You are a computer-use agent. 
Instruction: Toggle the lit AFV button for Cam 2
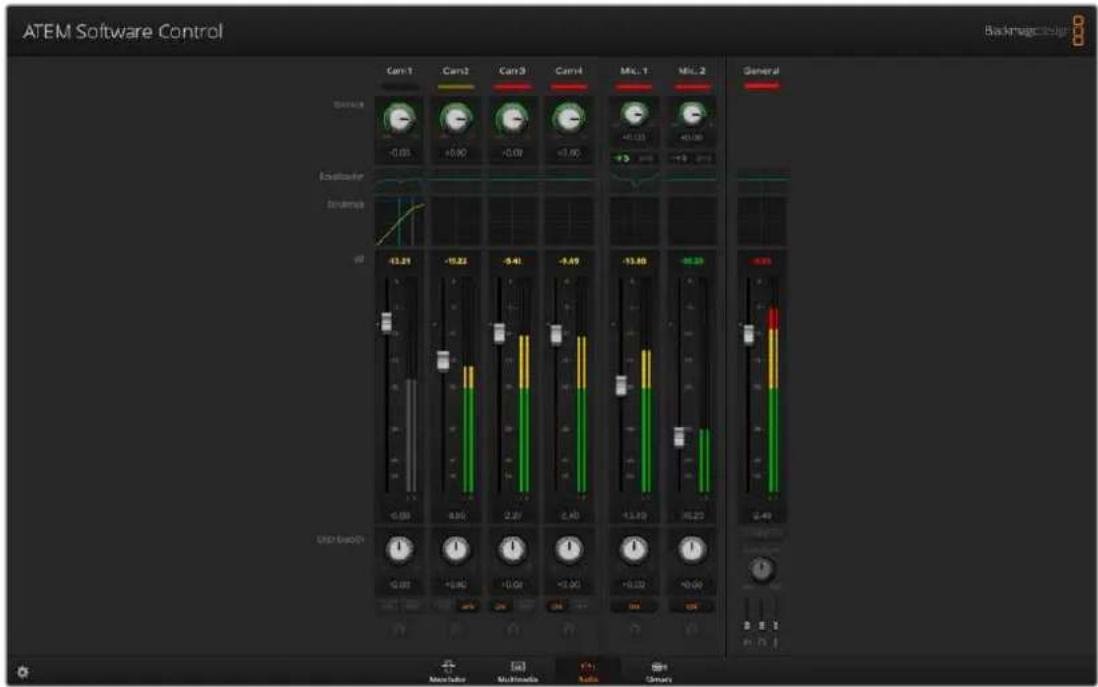(468, 606)
